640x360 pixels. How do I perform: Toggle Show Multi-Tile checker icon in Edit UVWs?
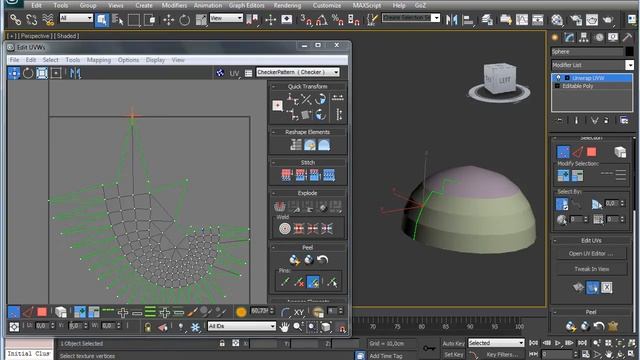click(x=220, y=73)
